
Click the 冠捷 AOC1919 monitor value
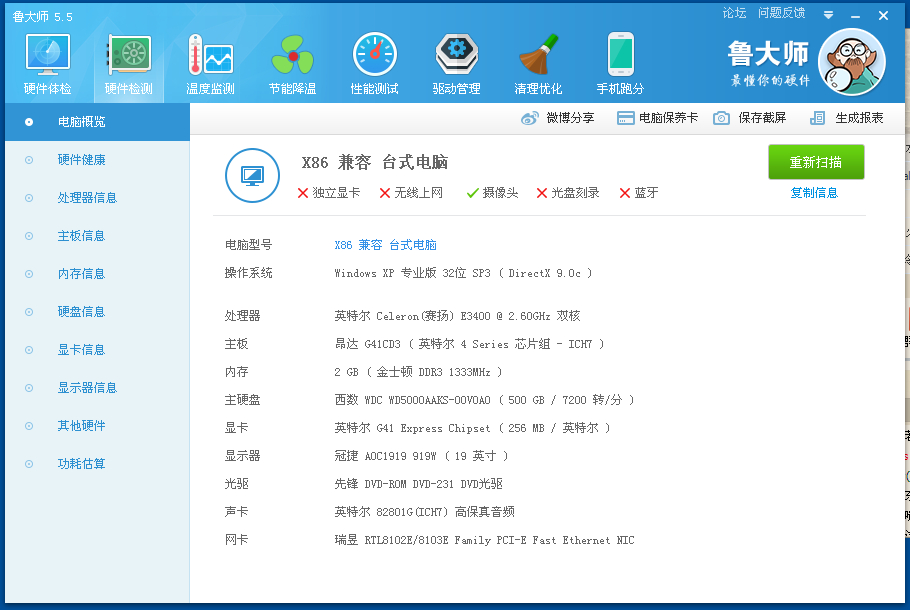[x=421, y=456]
